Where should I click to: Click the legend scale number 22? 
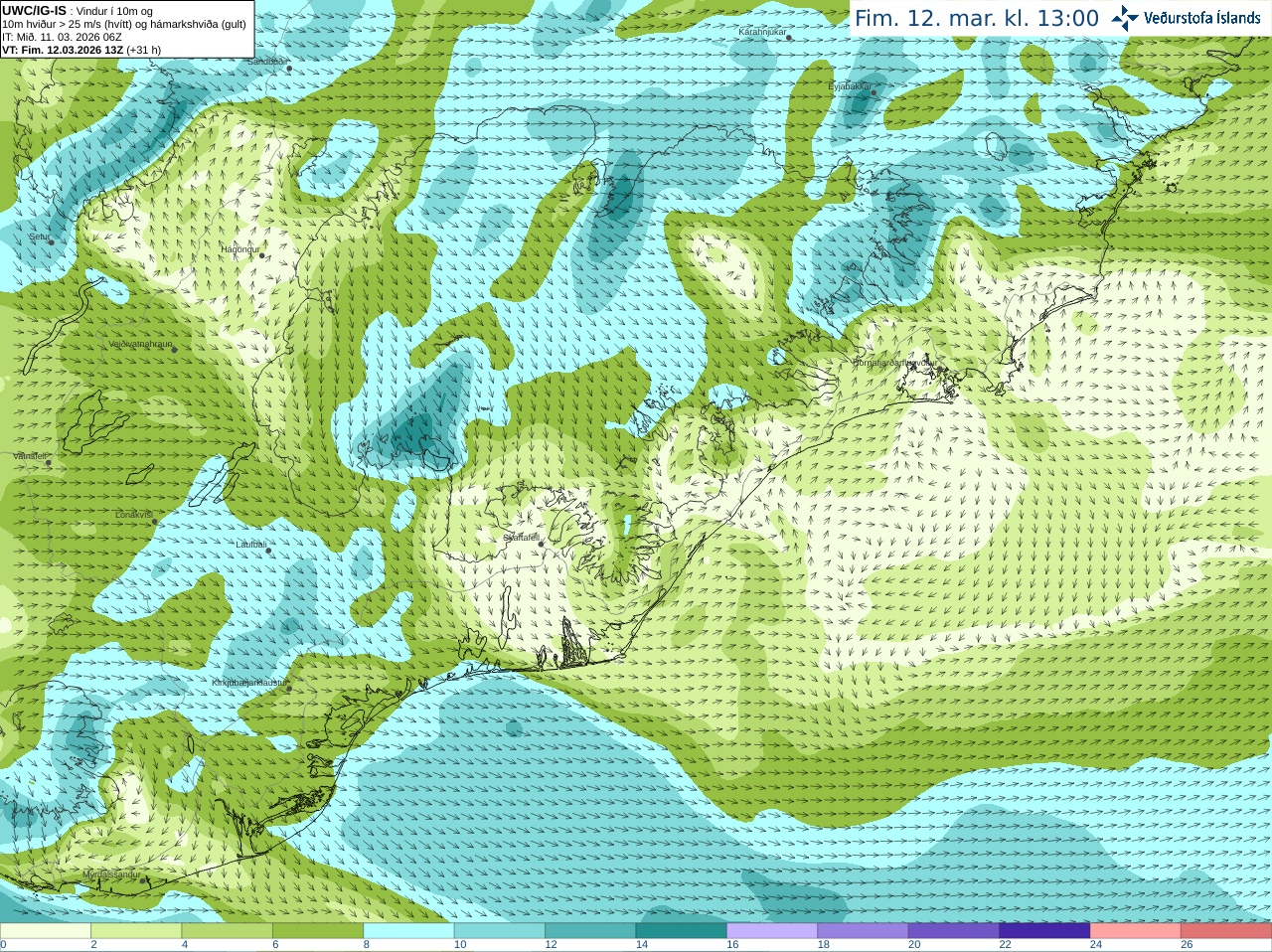1006,945
